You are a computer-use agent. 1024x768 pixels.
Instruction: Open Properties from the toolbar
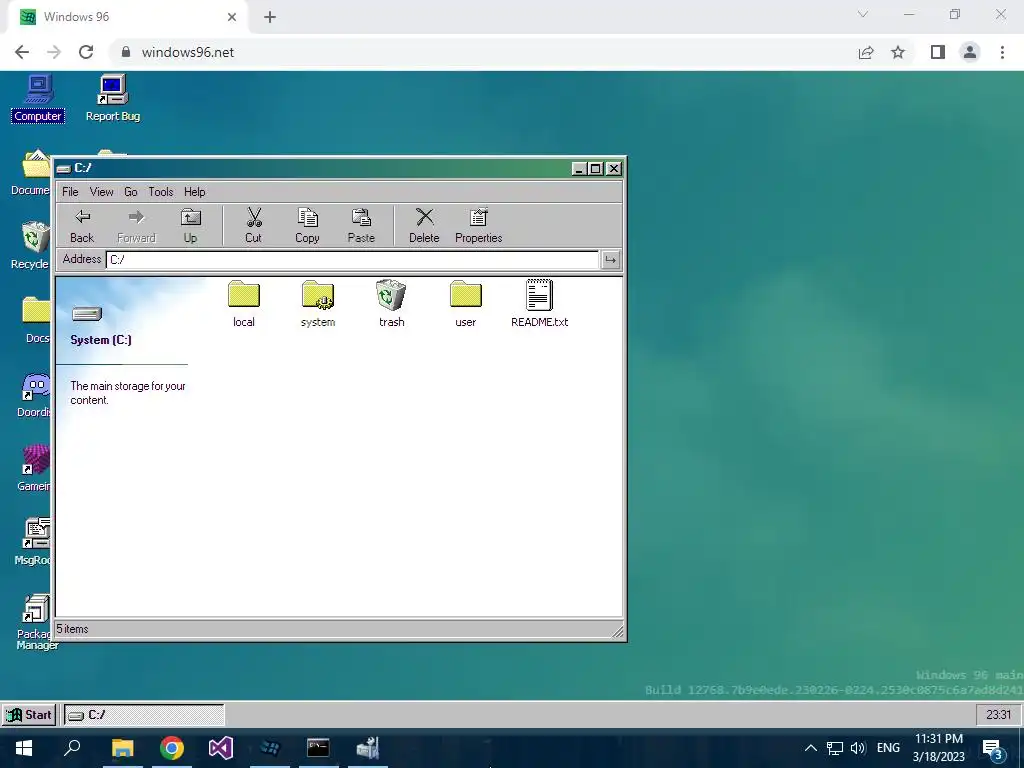pyautogui.click(x=478, y=226)
